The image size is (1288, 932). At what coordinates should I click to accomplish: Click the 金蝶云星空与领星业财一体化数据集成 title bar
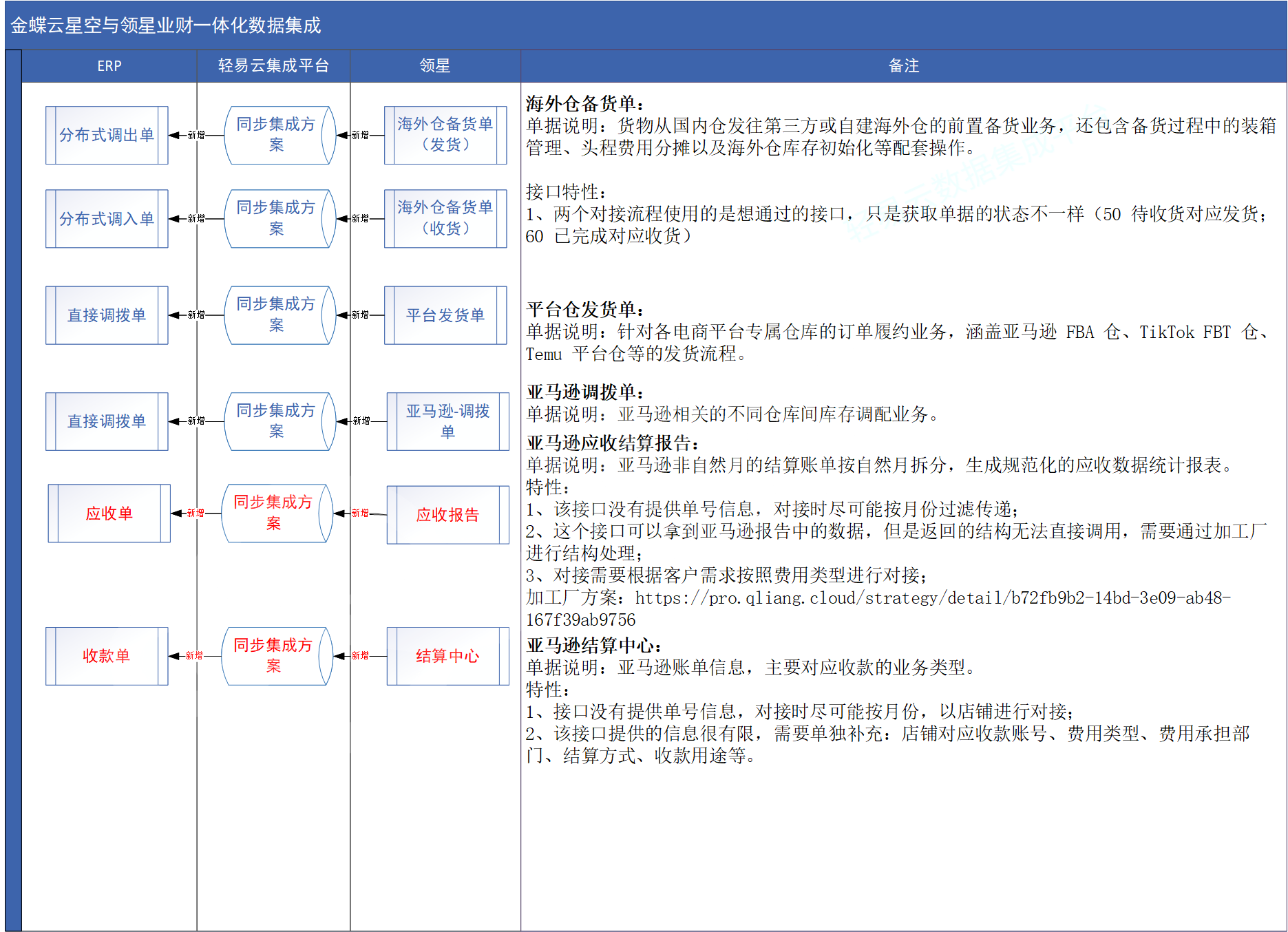(166, 25)
